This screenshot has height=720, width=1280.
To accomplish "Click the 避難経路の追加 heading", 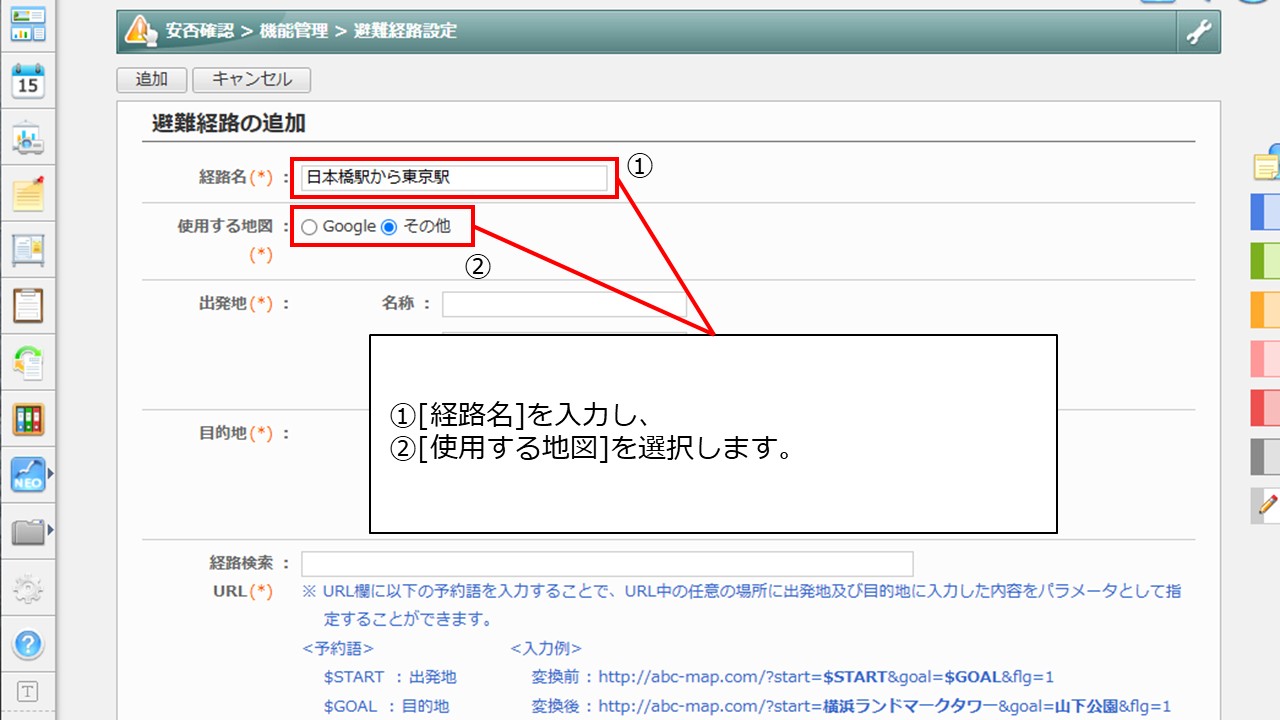I will 229,124.
